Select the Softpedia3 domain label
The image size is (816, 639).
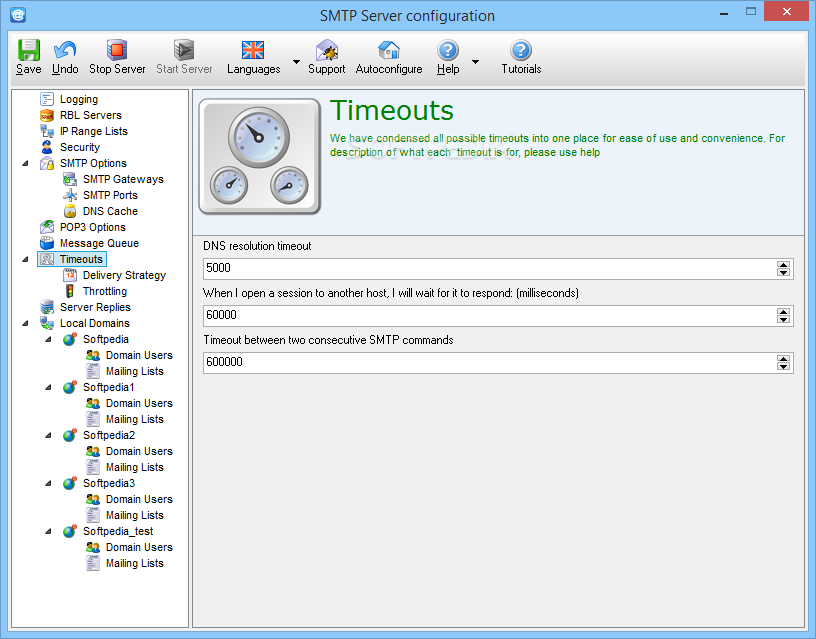[109, 483]
